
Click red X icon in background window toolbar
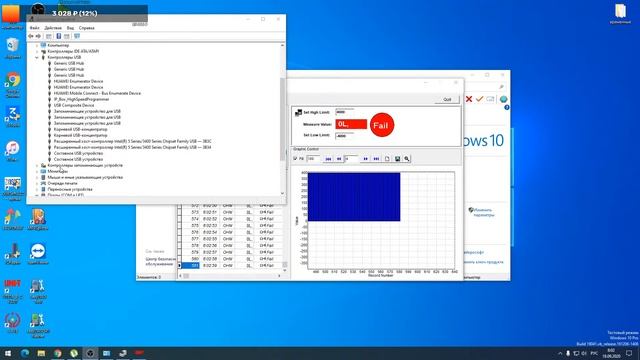pyautogui.click(x=469, y=99)
